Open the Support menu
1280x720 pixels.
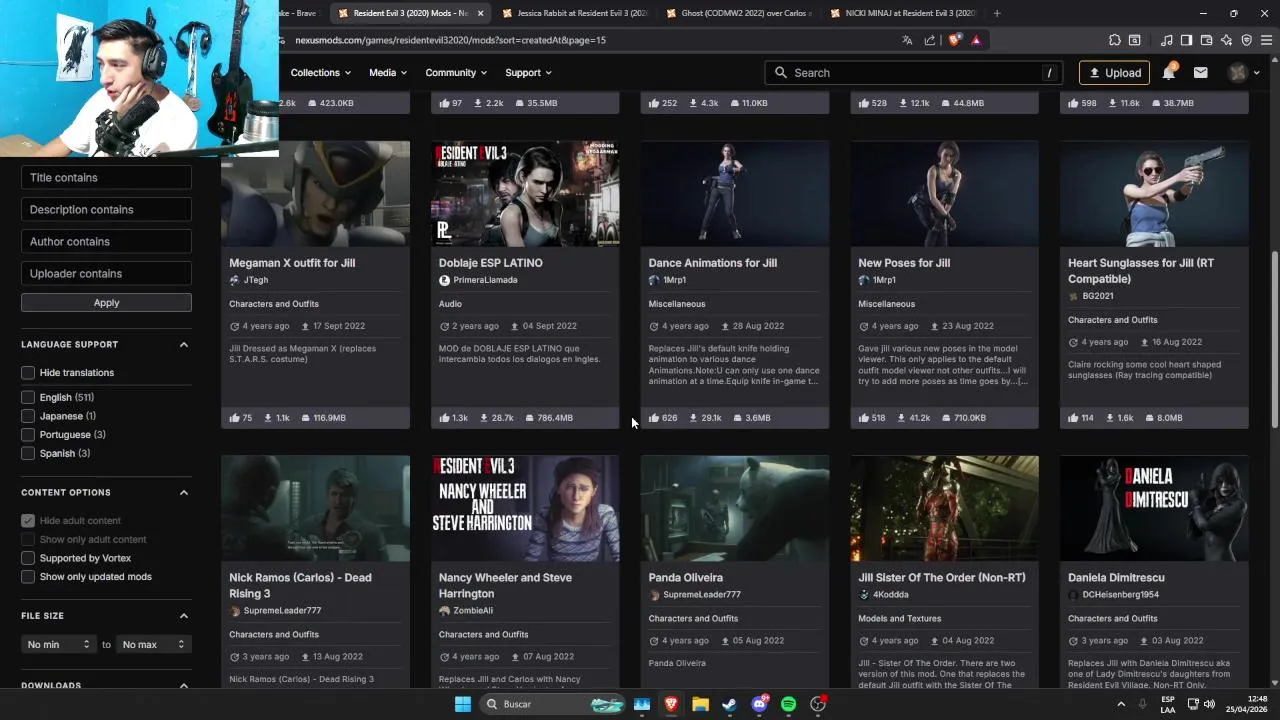(529, 72)
